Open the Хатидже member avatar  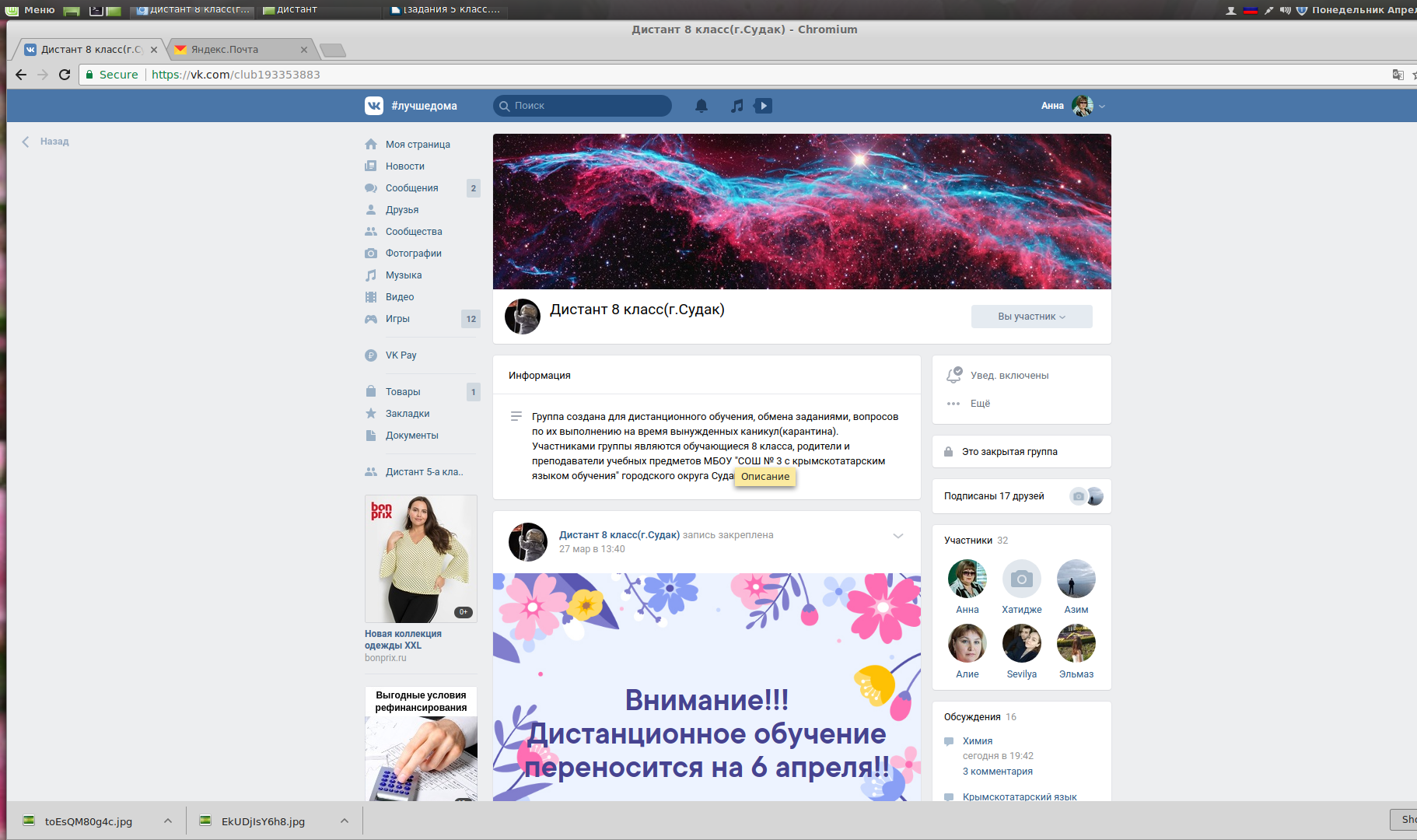click(1021, 579)
